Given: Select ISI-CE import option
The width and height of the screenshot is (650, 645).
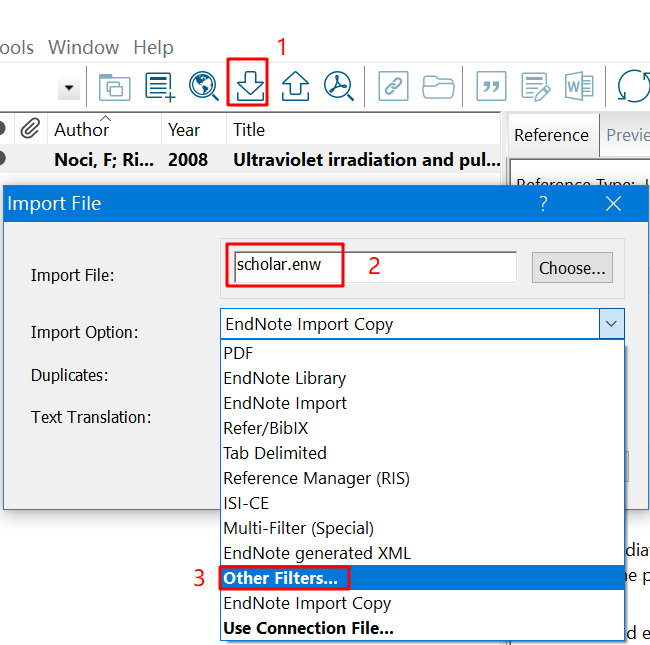Looking at the screenshot, I should [x=422, y=503].
